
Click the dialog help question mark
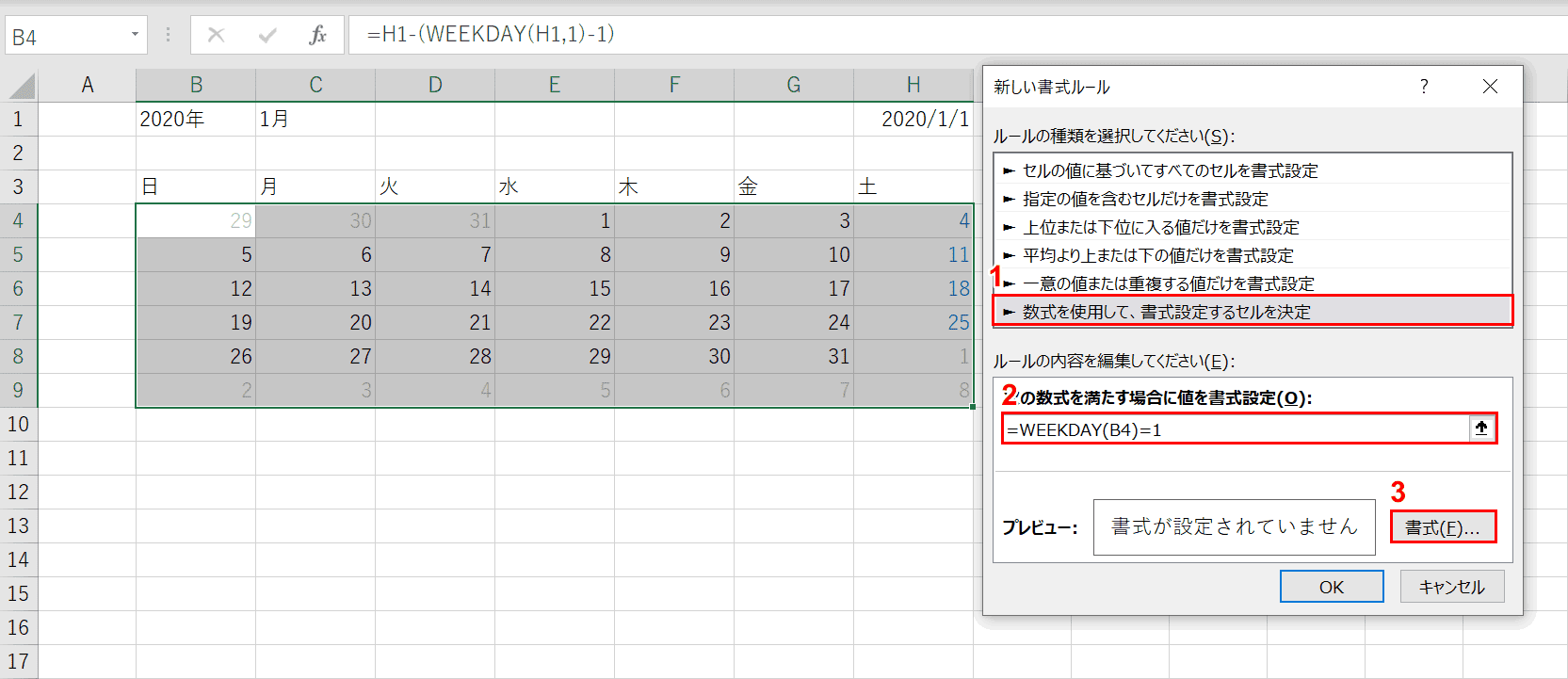pyautogui.click(x=1424, y=87)
